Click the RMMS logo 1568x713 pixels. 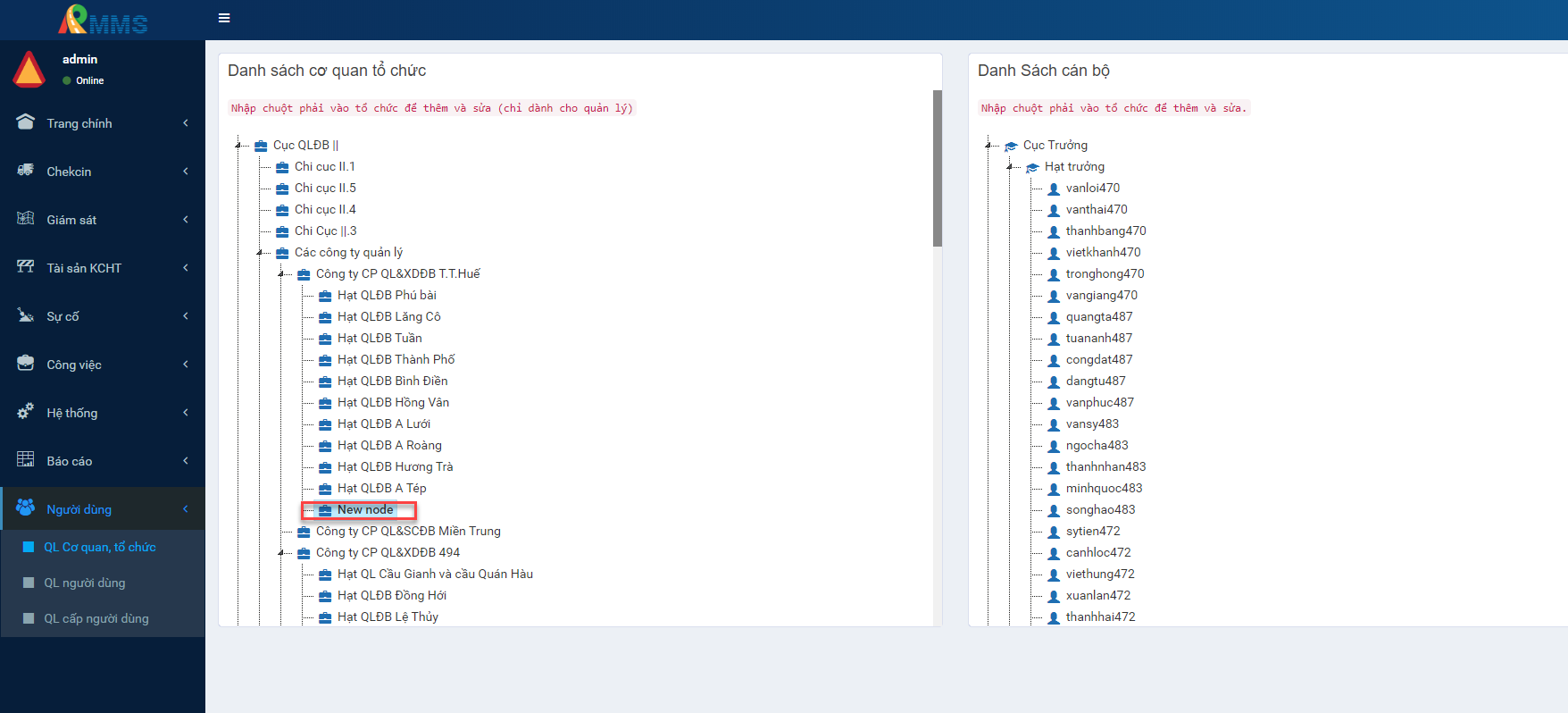point(104,20)
